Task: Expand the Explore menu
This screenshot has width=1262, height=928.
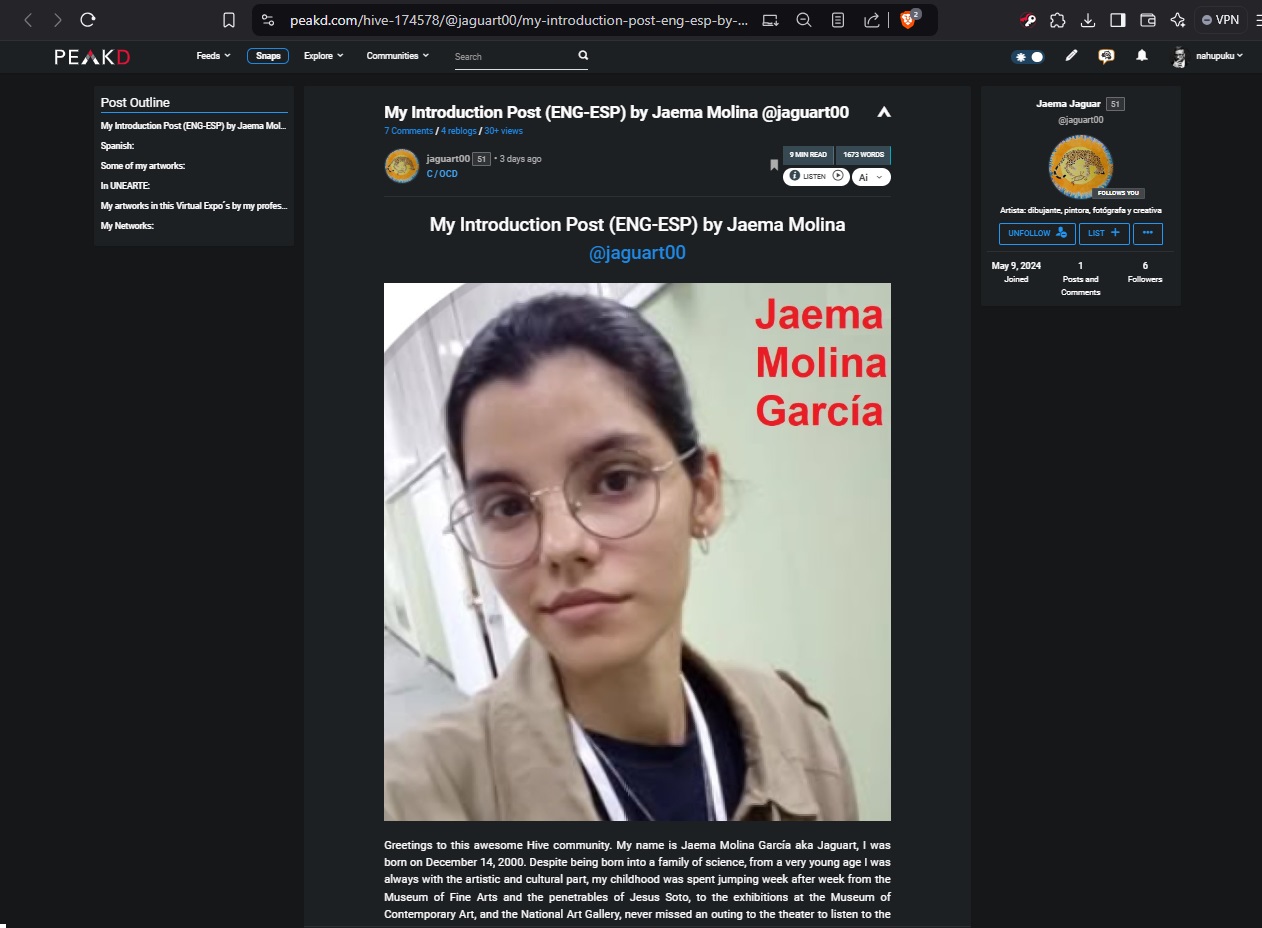Action: click(323, 56)
